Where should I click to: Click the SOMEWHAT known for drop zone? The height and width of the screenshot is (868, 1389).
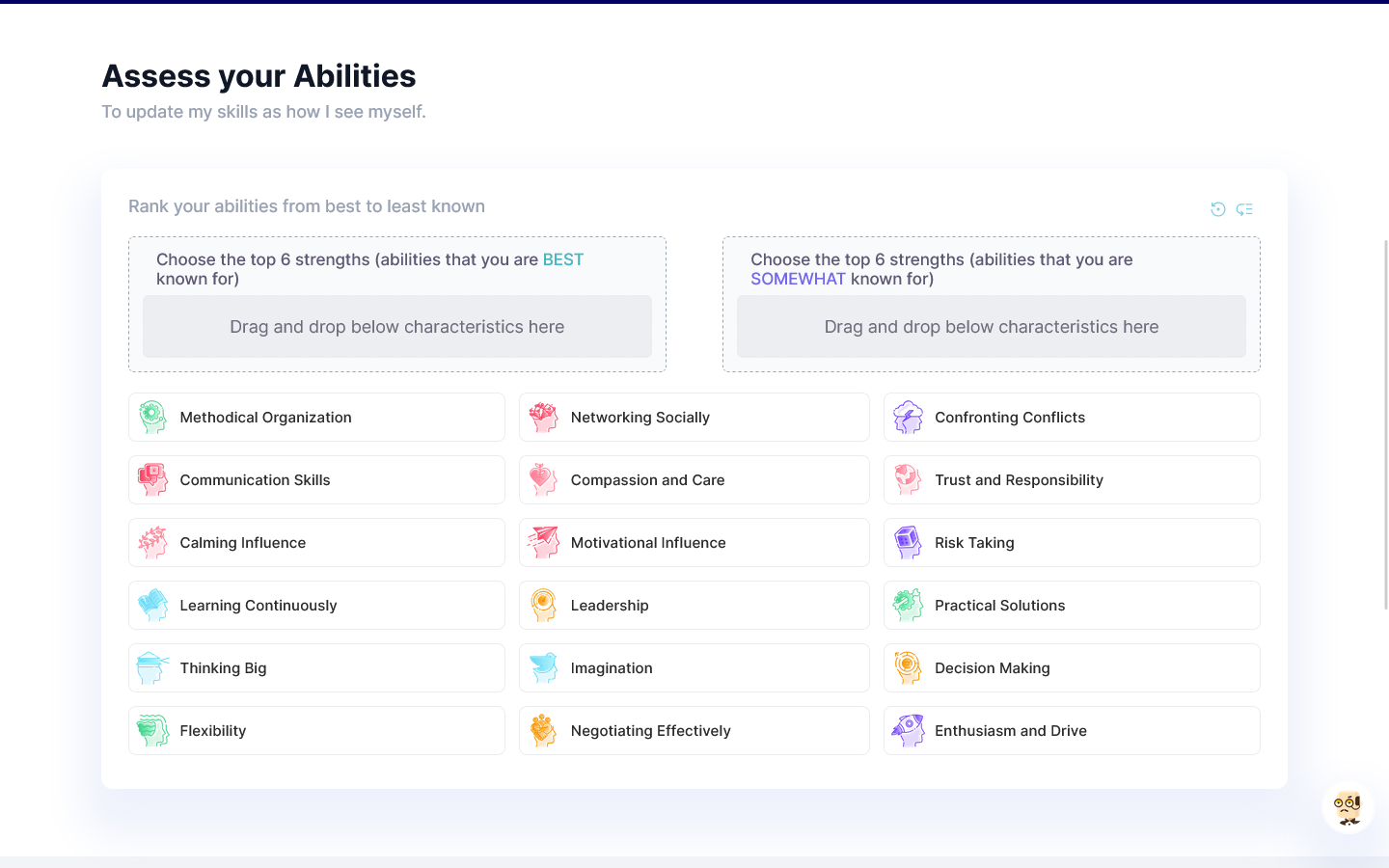[991, 327]
